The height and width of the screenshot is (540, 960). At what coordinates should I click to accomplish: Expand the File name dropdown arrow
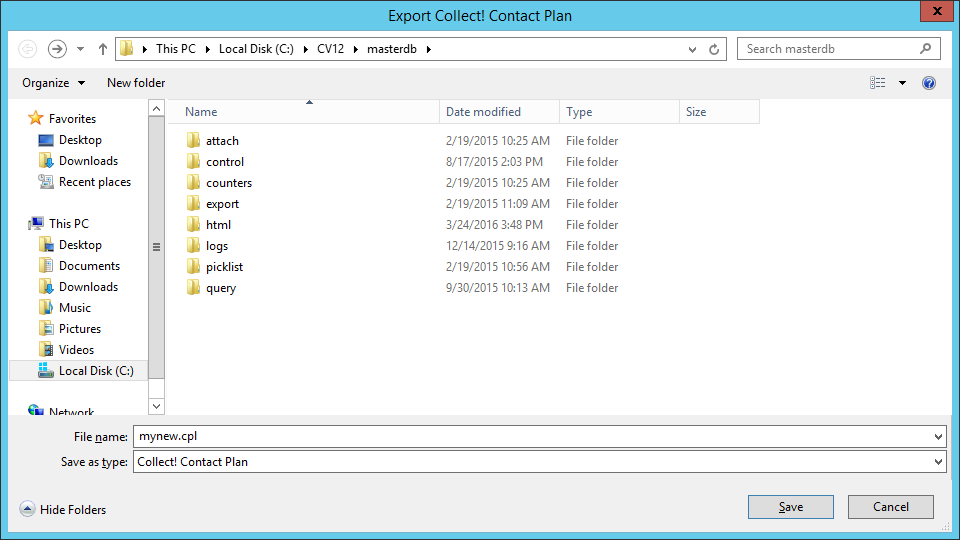coord(938,437)
